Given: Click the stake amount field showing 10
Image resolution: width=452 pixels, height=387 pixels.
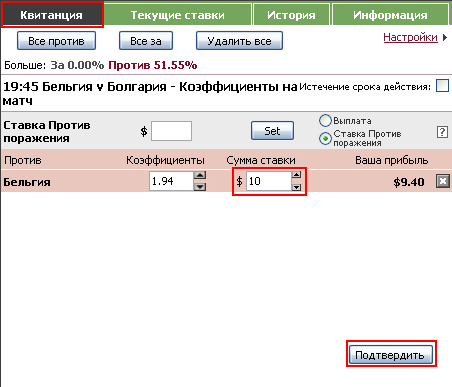Looking at the screenshot, I should (269, 181).
